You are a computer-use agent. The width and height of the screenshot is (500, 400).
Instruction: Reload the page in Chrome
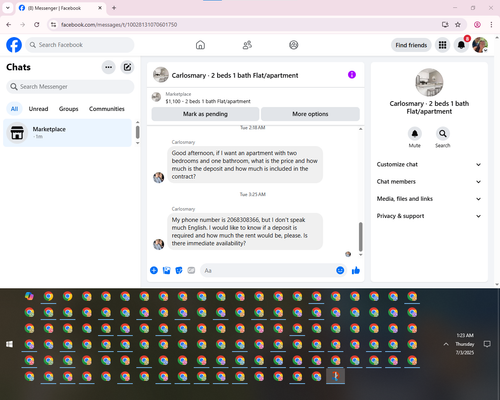pos(37,25)
